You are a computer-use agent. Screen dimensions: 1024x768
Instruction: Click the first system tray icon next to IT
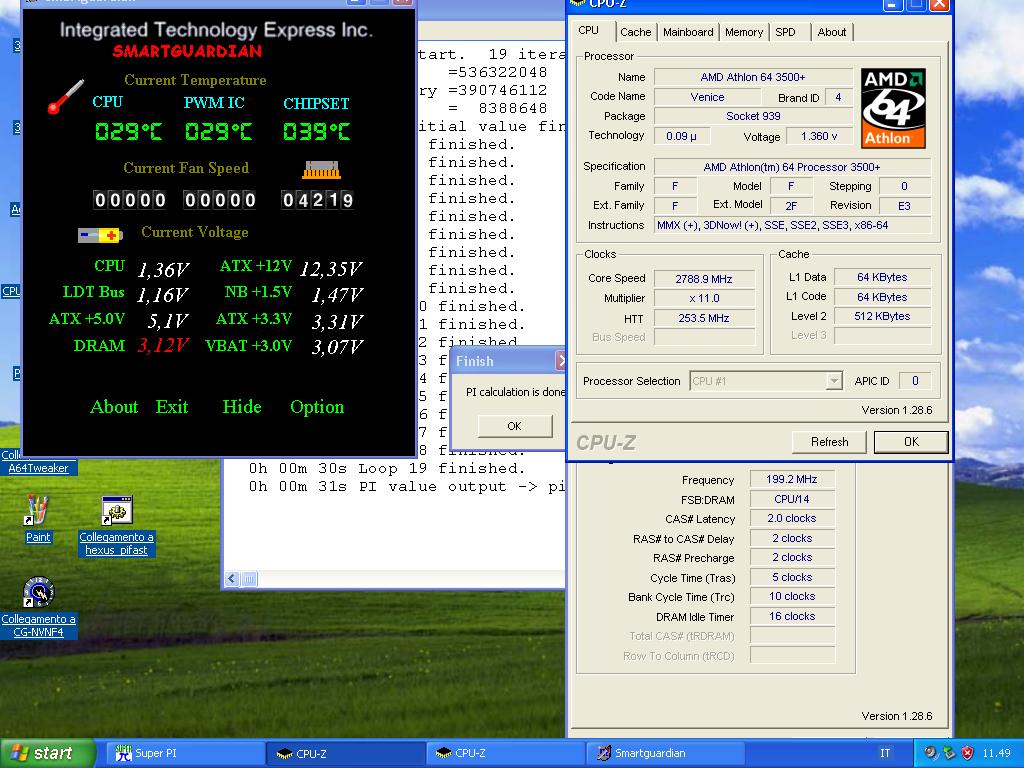click(930, 753)
